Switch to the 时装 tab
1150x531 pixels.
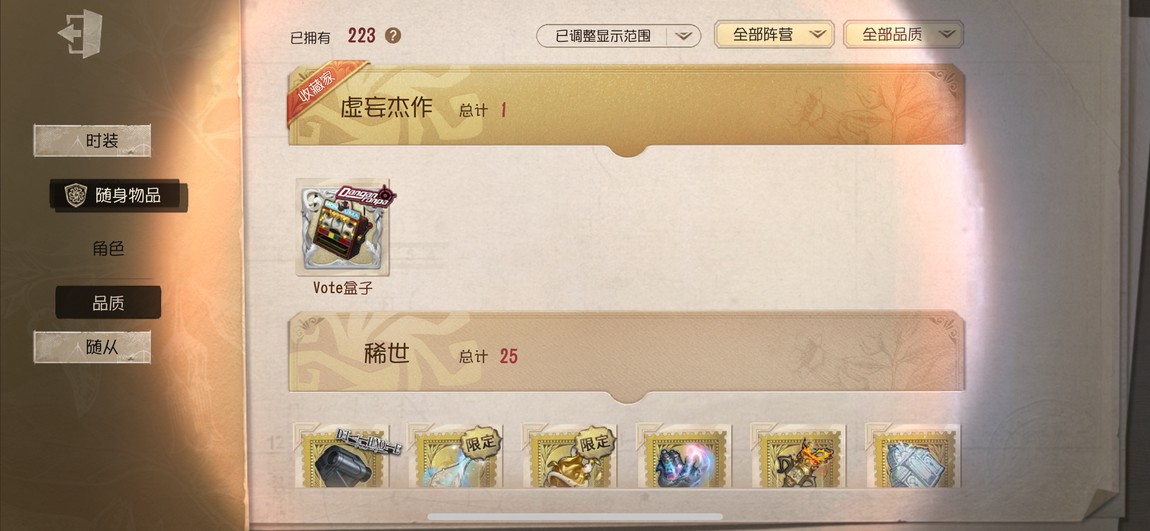92,141
